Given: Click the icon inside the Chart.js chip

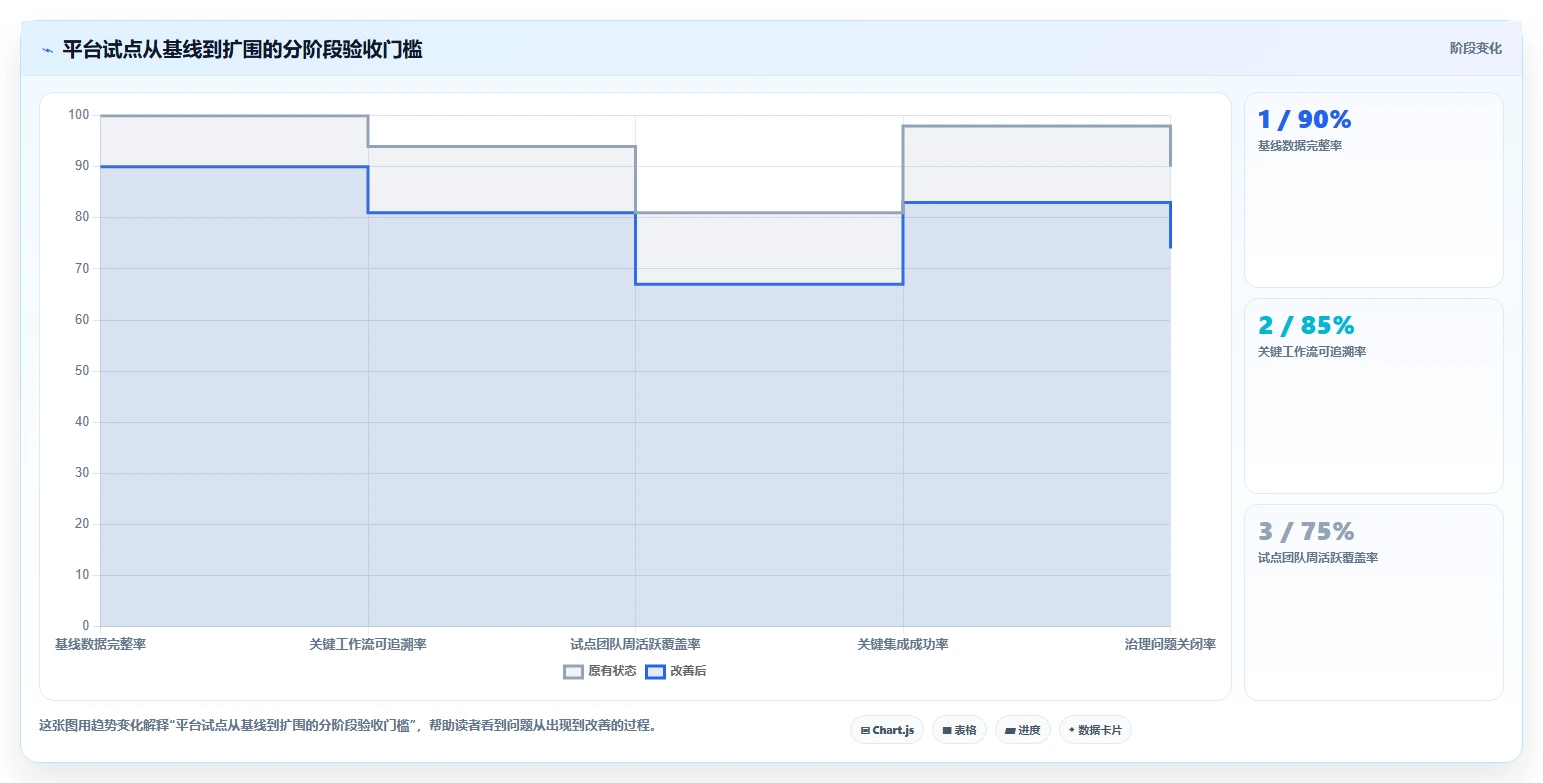Looking at the screenshot, I should click(865, 731).
